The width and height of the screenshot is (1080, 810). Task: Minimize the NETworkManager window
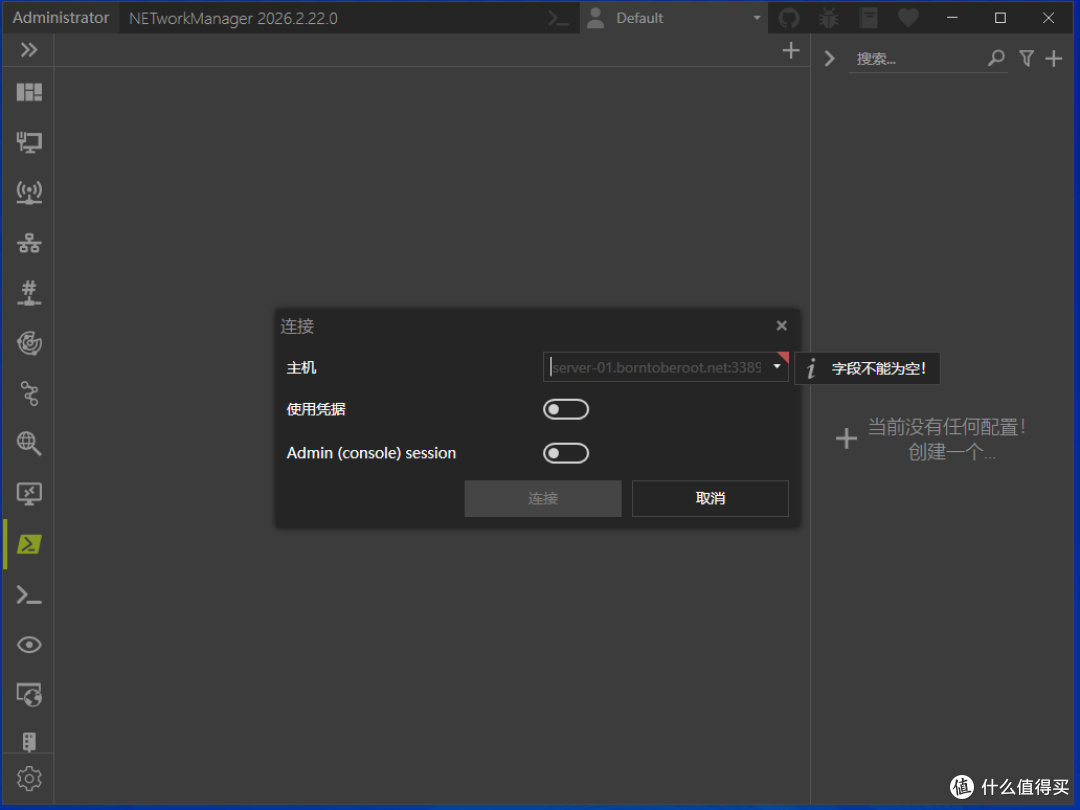point(952,18)
